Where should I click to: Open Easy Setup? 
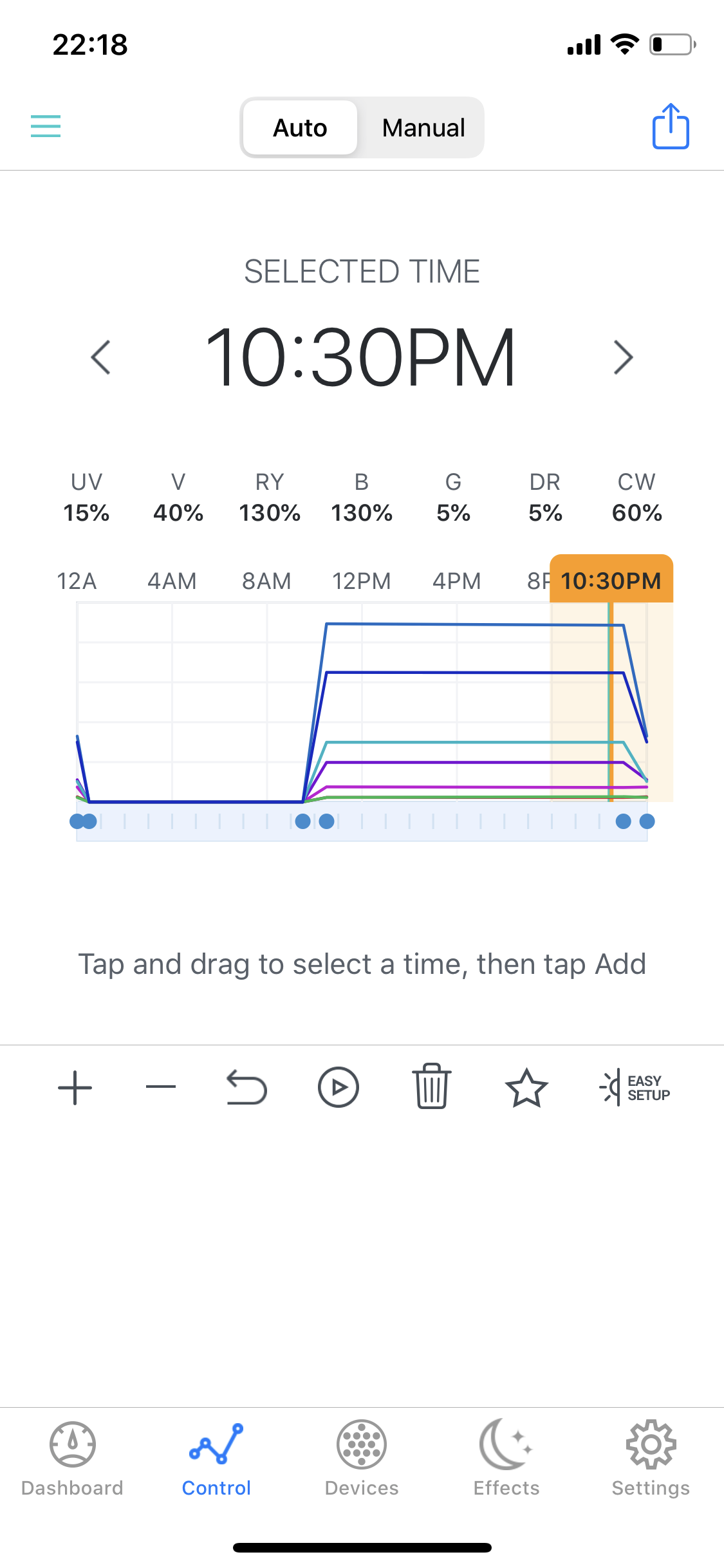tap(635, 1088)
